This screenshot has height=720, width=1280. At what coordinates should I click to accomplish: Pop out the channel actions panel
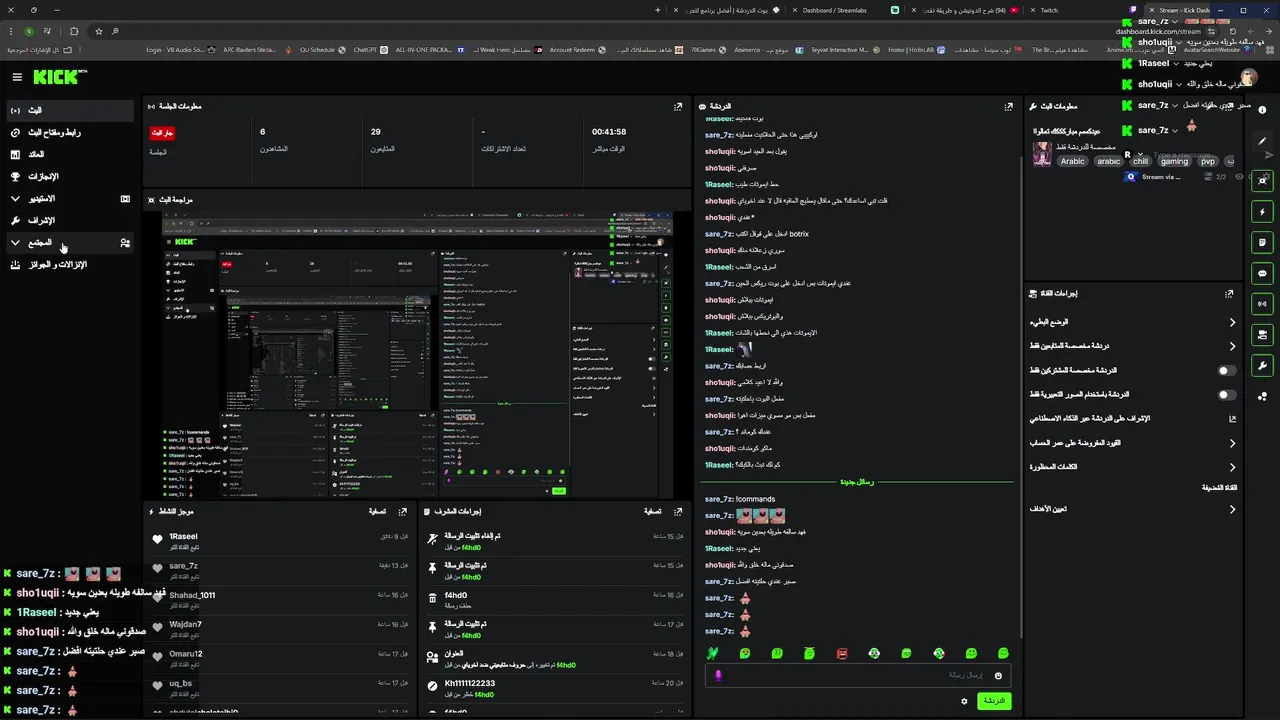click(x=1229, y=294)
